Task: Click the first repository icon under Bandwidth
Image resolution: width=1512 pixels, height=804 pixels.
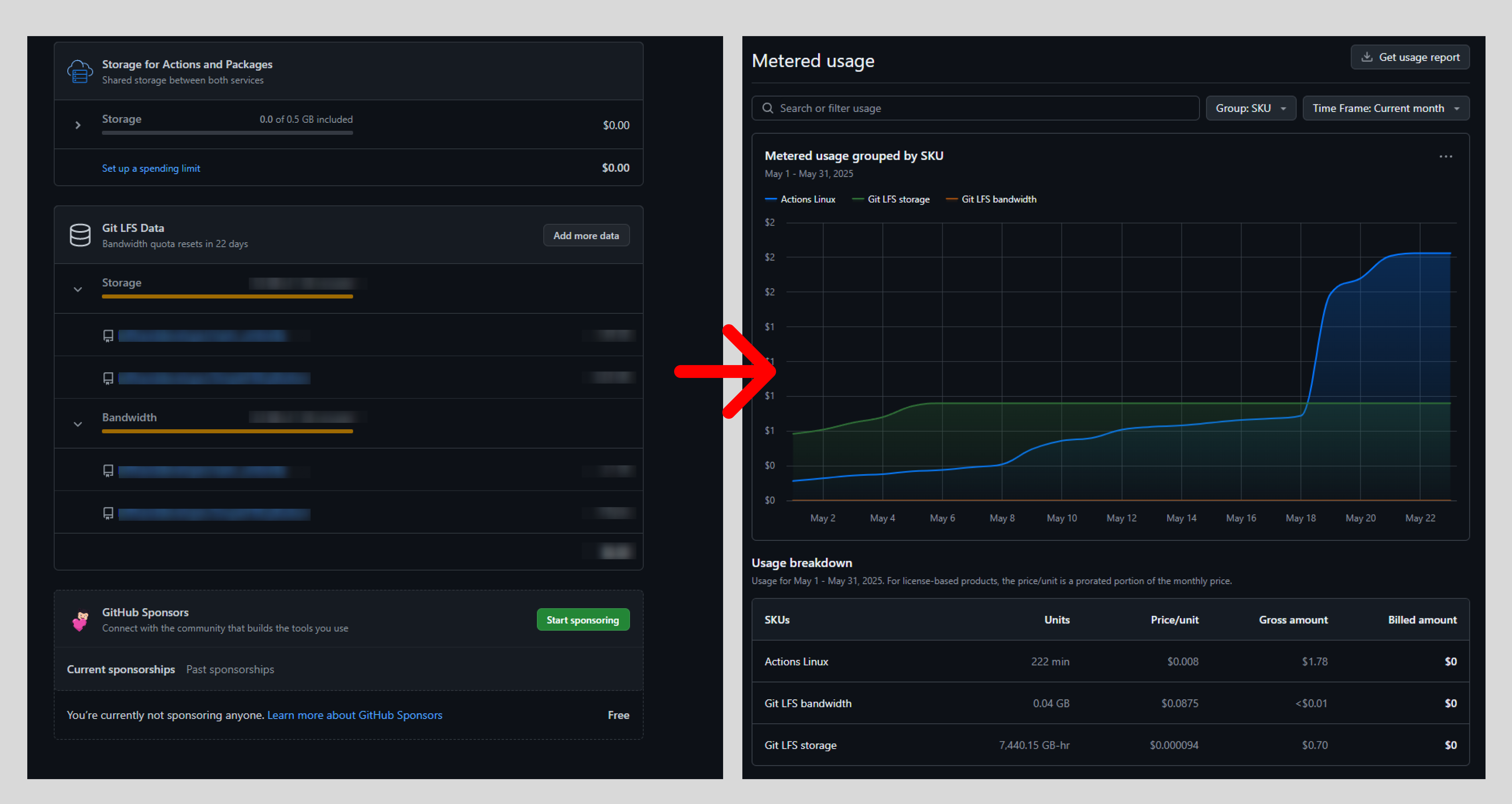Action: 108,471
